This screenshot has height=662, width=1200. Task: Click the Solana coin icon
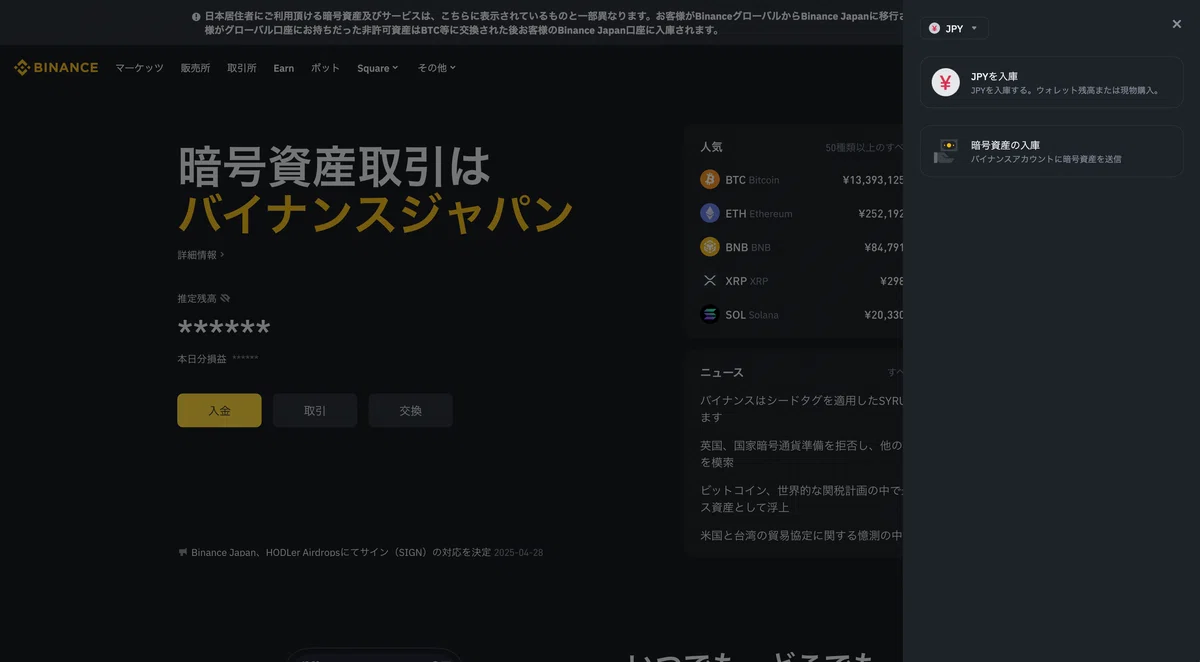coord(710,314)
